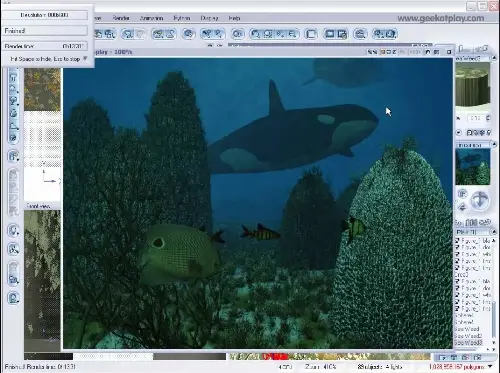500x373 pixels.
Task: Toggle Figure_1 checkbox directly above first Seaweed row
Action: click(x=457, y=309)
